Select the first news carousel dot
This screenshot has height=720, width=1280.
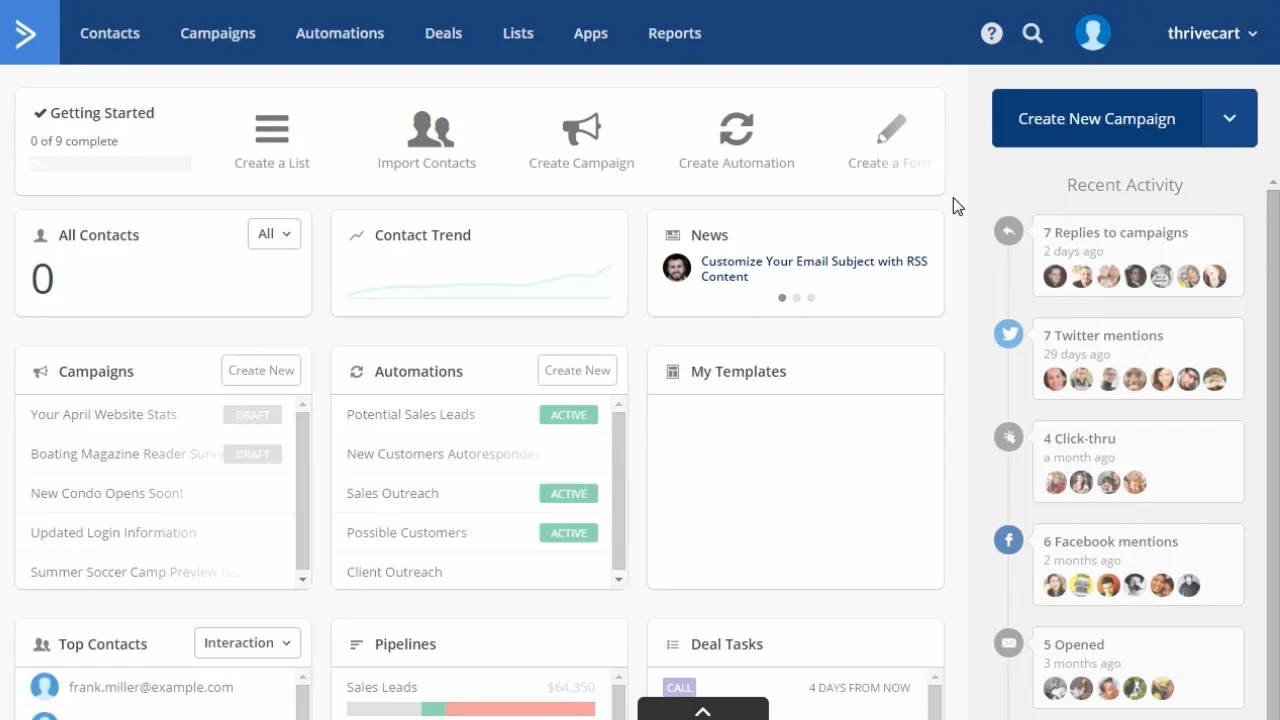tap(782, 298)
